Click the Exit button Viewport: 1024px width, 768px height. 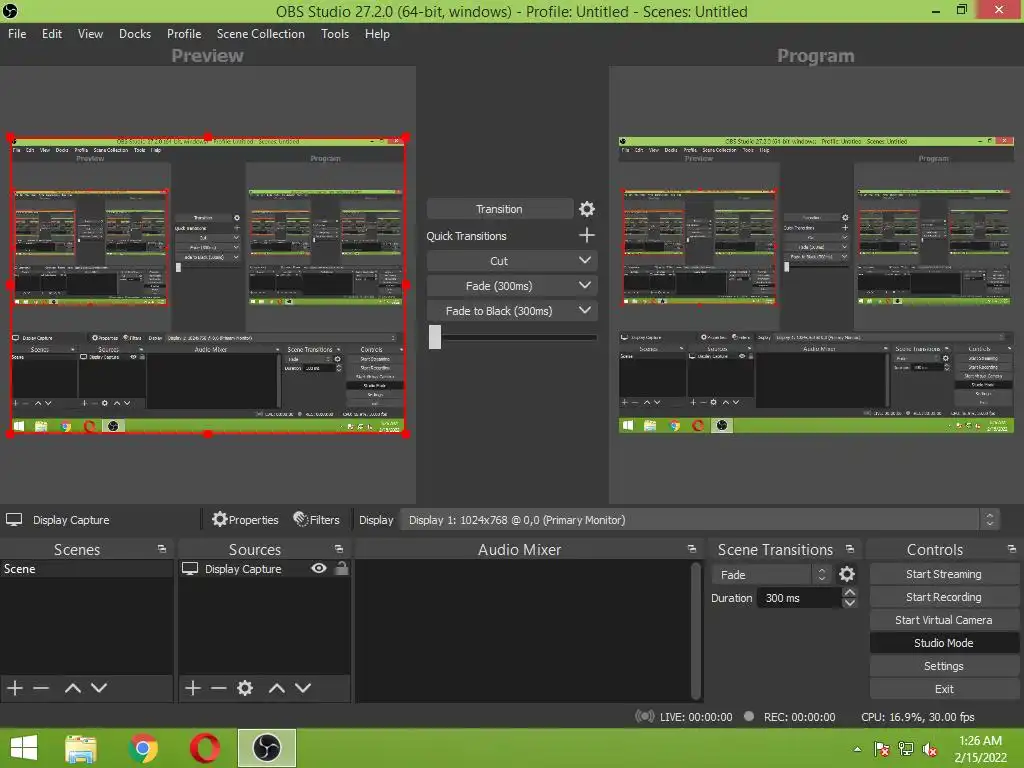[944, 689]
